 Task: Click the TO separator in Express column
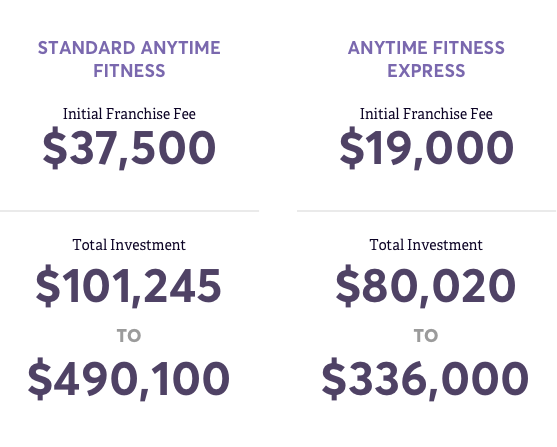pyautogui.click(x=426, y=335)
